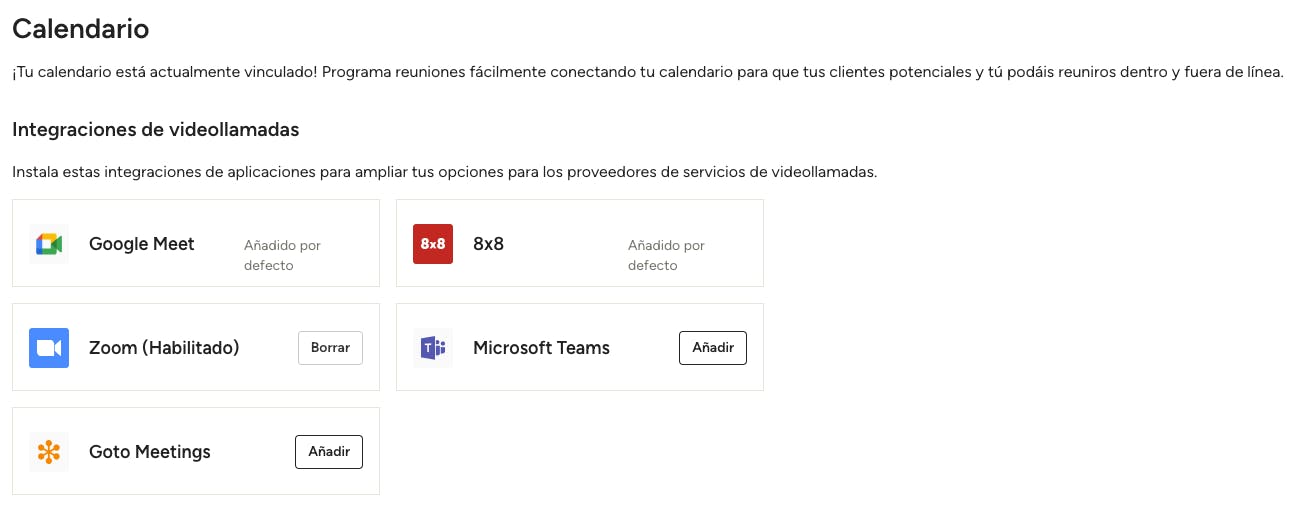
Task: Click the blue Zoom camera icon
Action: tap(49, 348)
